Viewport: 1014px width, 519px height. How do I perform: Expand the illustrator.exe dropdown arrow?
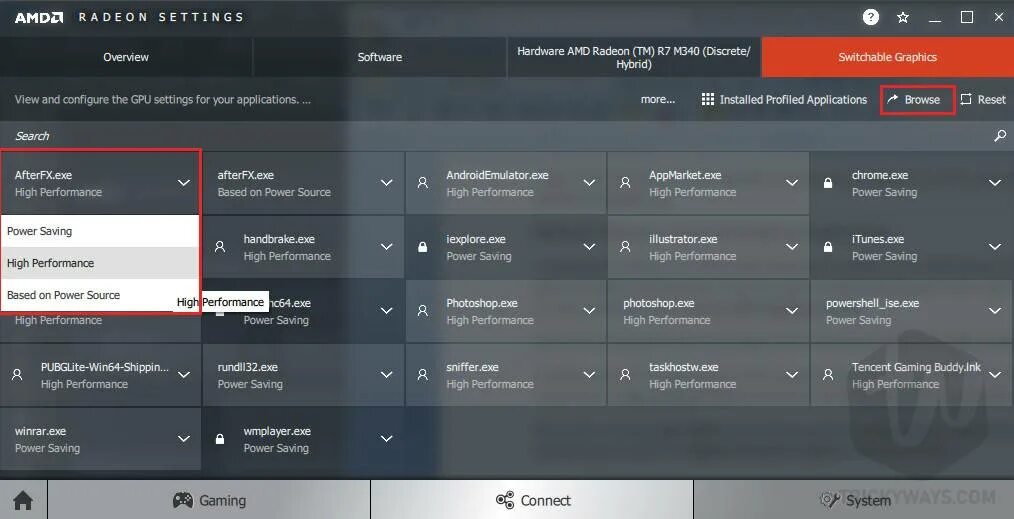click(x=792, y=247)
